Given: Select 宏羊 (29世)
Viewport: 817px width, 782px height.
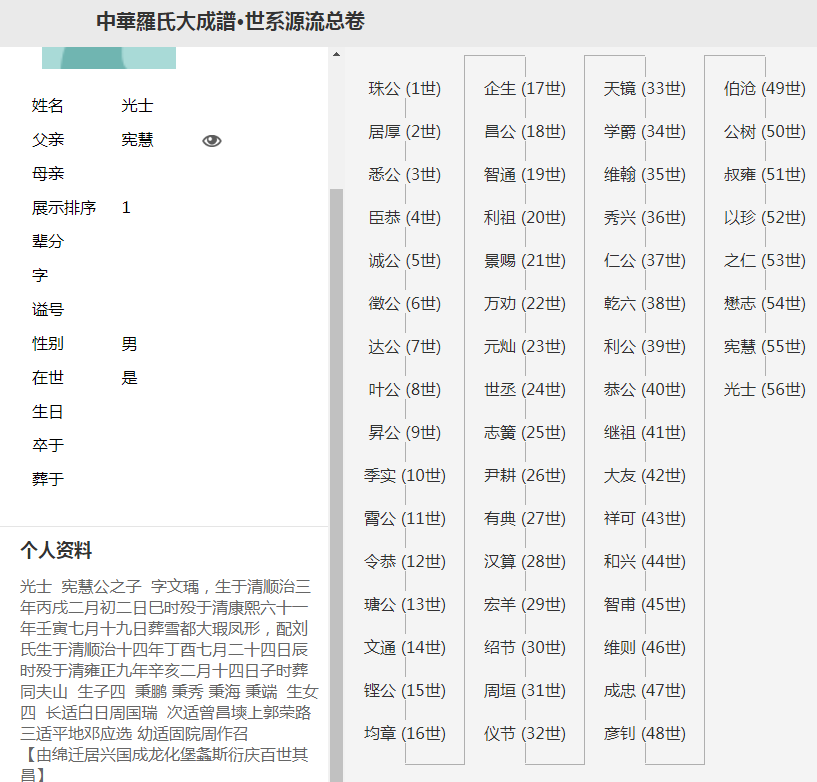Looking at the screenshot, I should [525, 605].
